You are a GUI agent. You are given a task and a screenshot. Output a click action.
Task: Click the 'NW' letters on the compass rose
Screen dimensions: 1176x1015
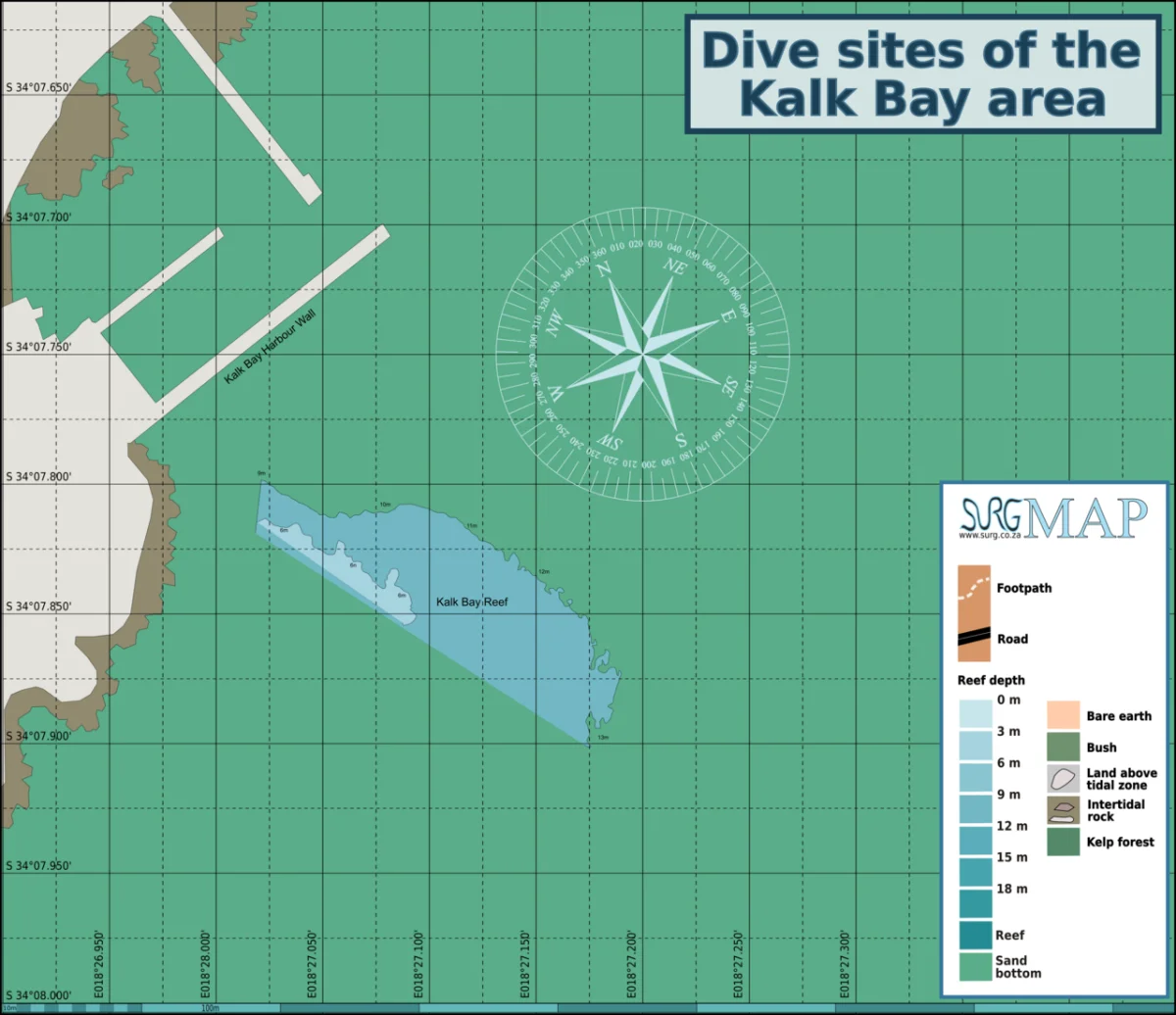tap(555, 324)
